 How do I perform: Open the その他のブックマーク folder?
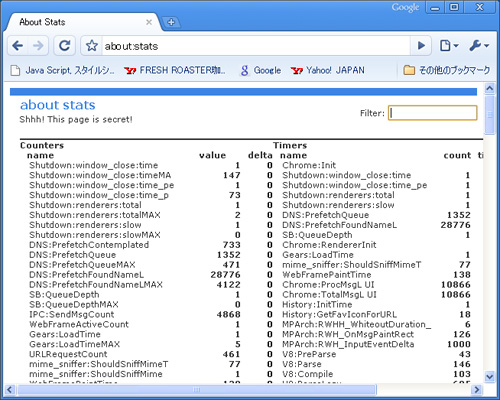click(x=447, y=70)
